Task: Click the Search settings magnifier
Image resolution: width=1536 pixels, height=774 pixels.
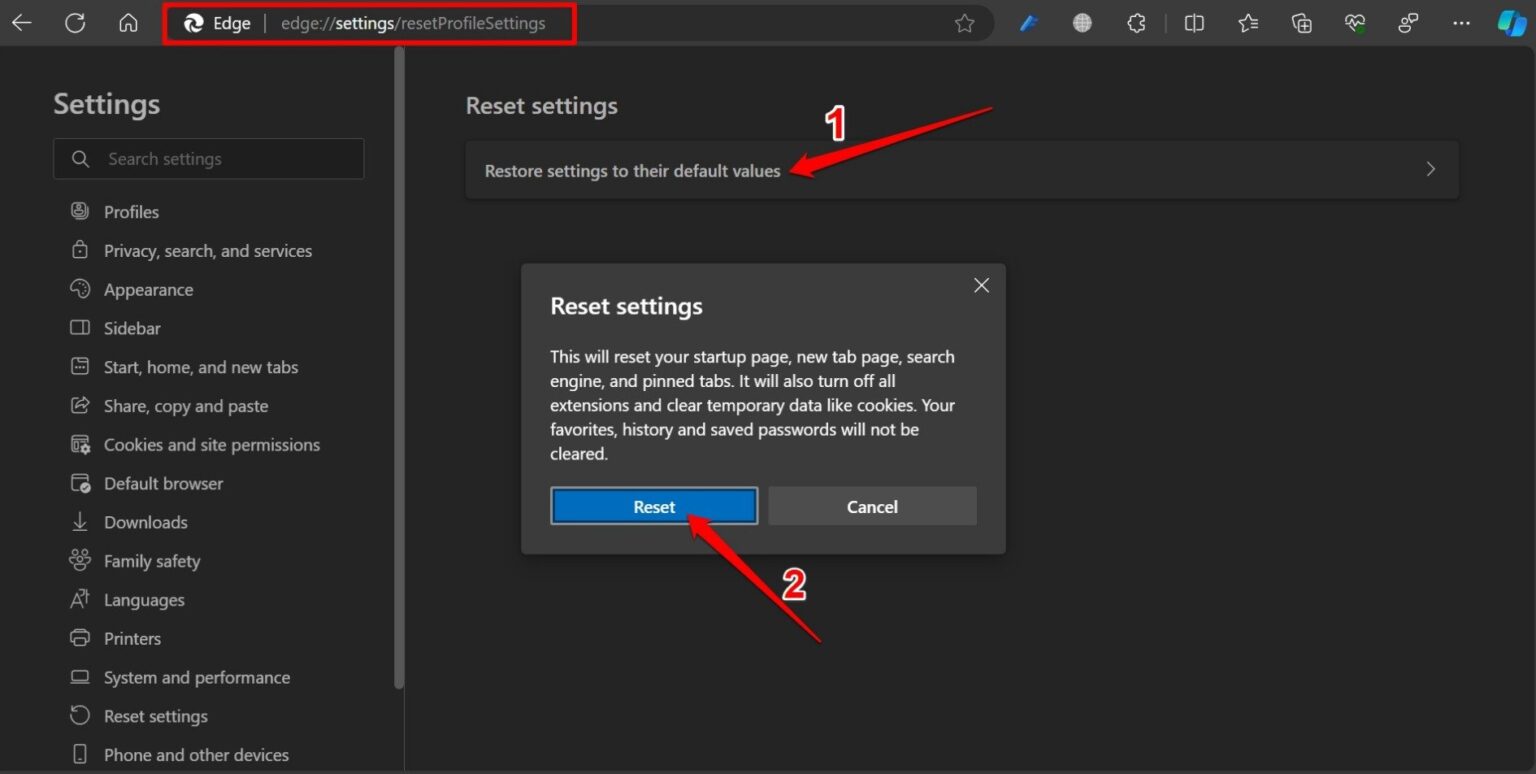Action: tap(80, 158)
